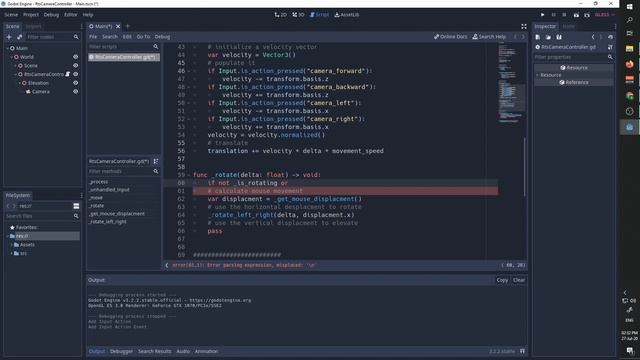Switch to 3D workspace
Screen dimensions: 640x360
click(x=298, y=15)
